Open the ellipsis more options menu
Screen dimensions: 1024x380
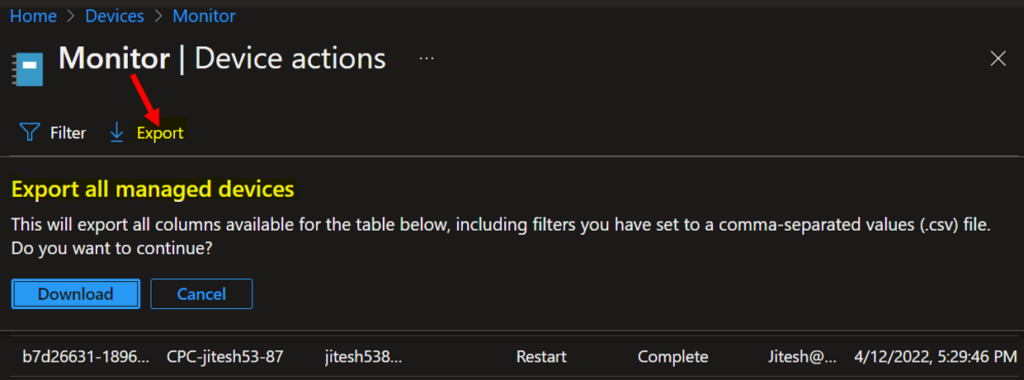427,59
